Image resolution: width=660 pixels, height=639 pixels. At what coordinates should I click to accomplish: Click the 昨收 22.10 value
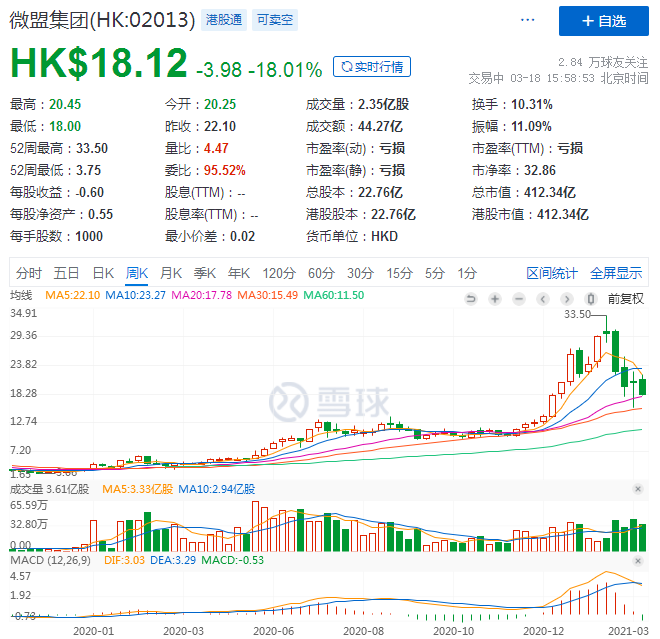220,126
